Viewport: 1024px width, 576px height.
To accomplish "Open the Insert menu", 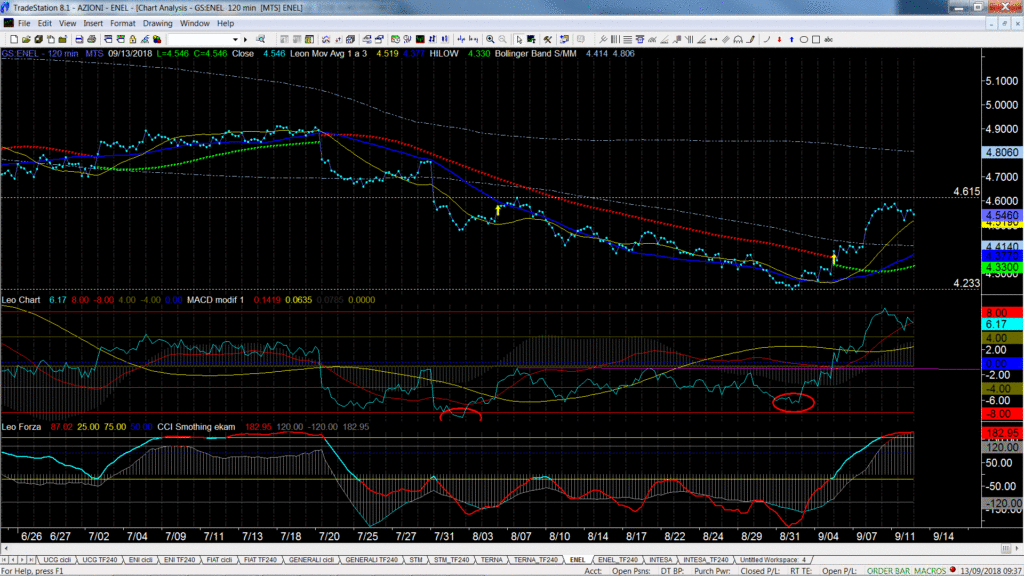I will click(x=93, y=23).
